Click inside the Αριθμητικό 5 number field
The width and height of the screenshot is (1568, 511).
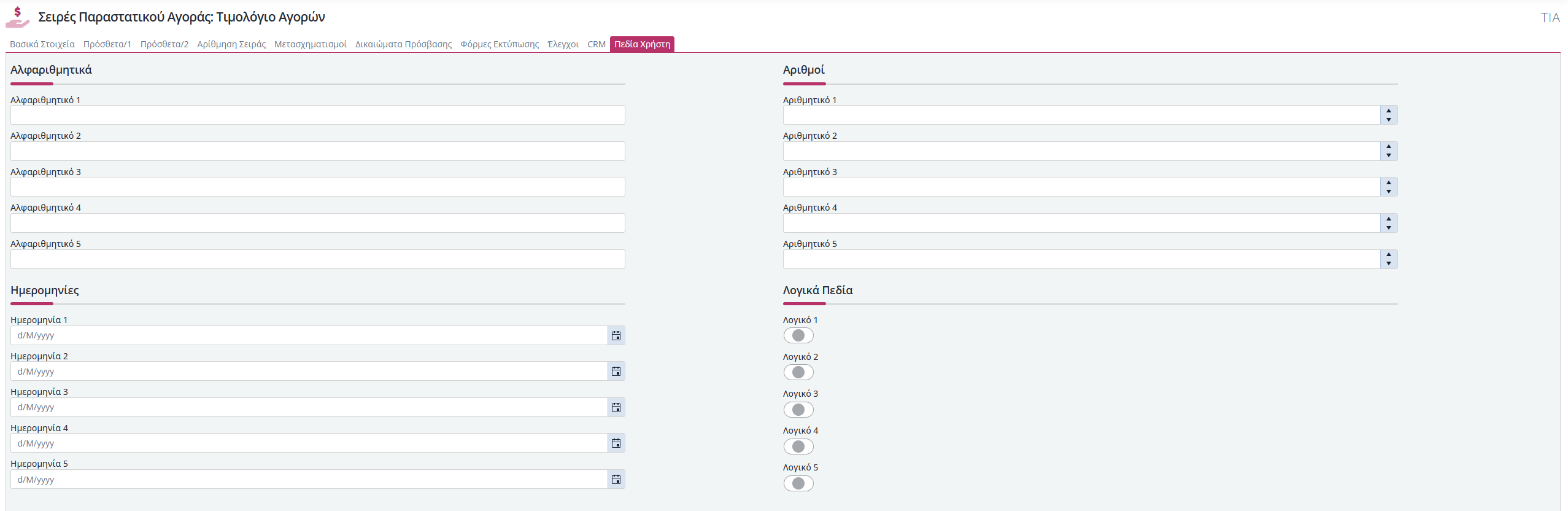coord(1082,259)
